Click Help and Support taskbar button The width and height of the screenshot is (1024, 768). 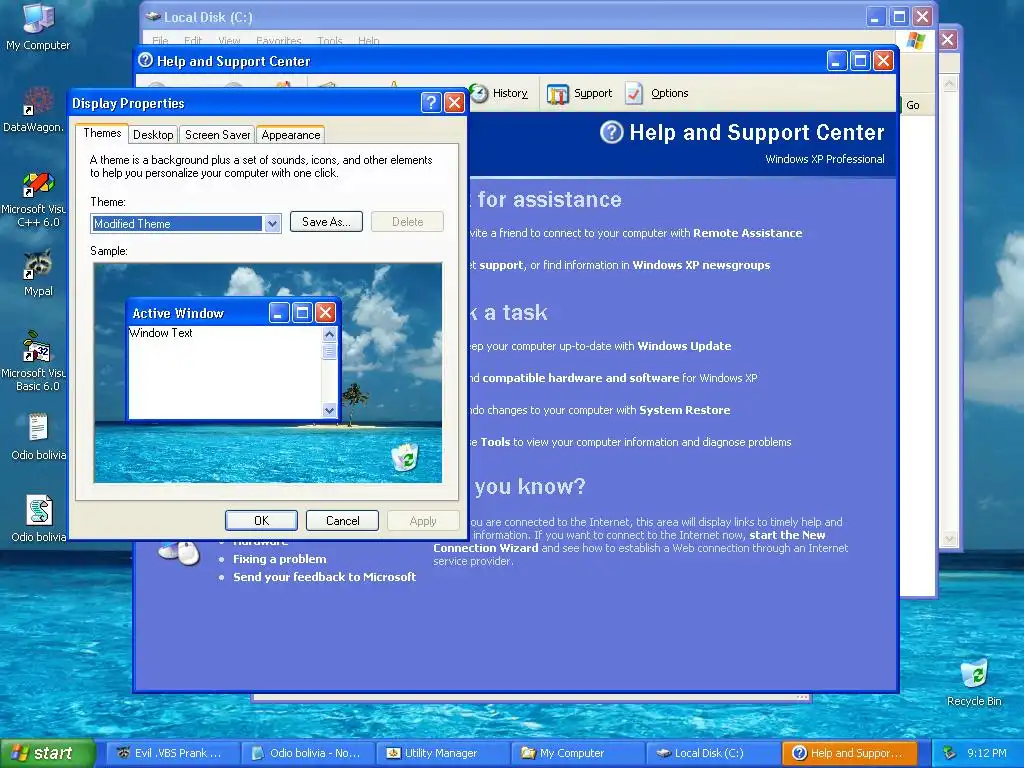848,753
